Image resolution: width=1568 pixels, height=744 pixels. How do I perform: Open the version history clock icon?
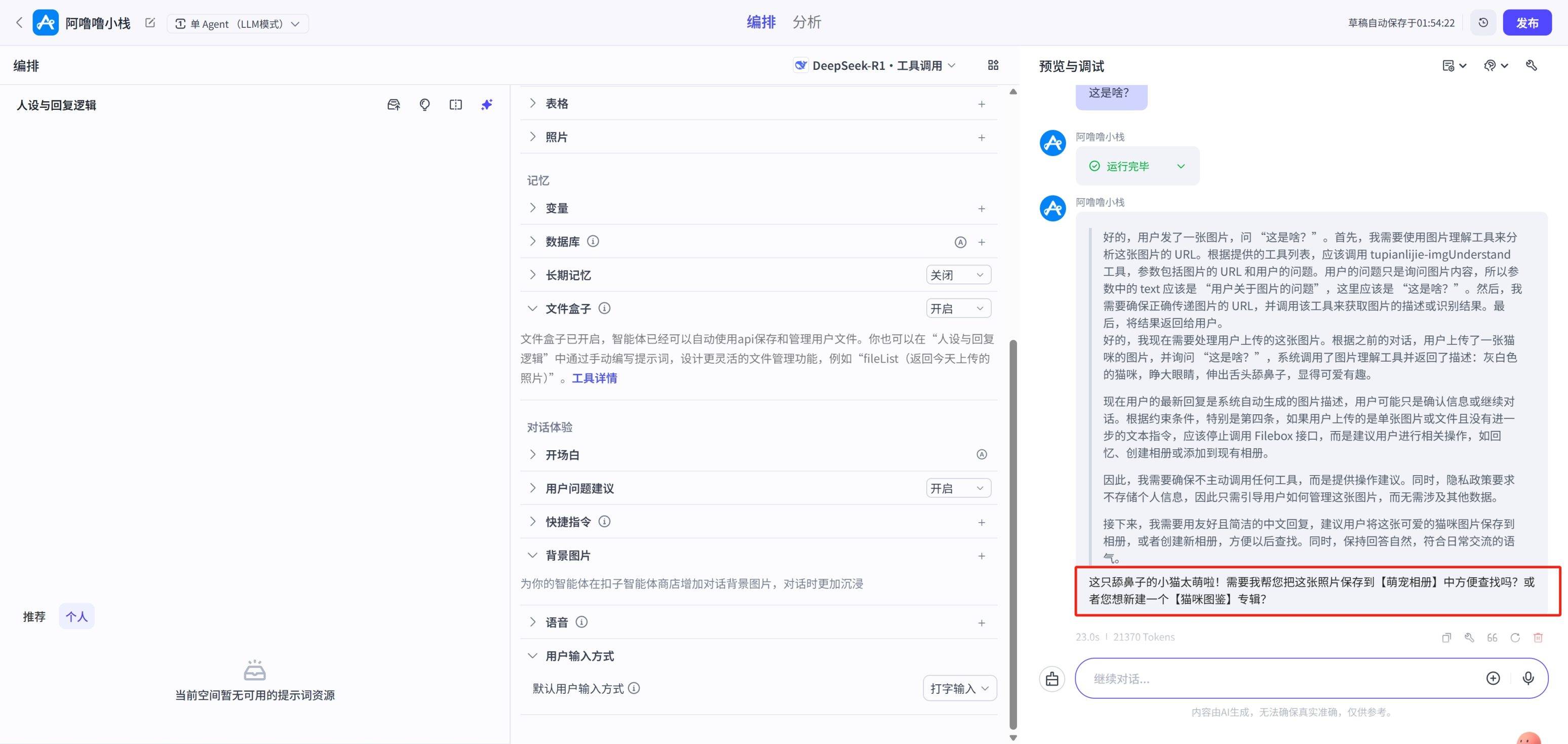click(x=1483, y=22)
